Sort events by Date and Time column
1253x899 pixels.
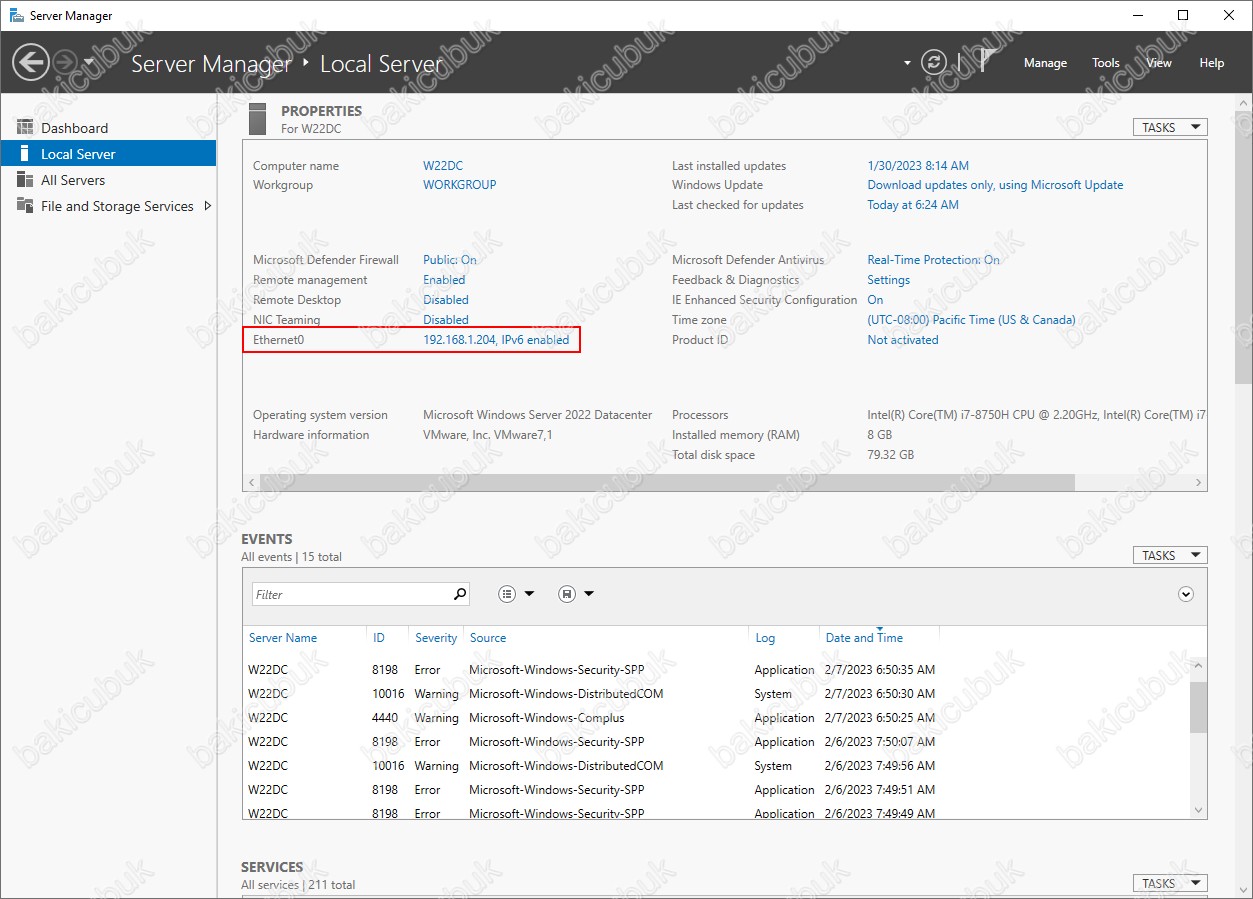[x=864, y=638]
